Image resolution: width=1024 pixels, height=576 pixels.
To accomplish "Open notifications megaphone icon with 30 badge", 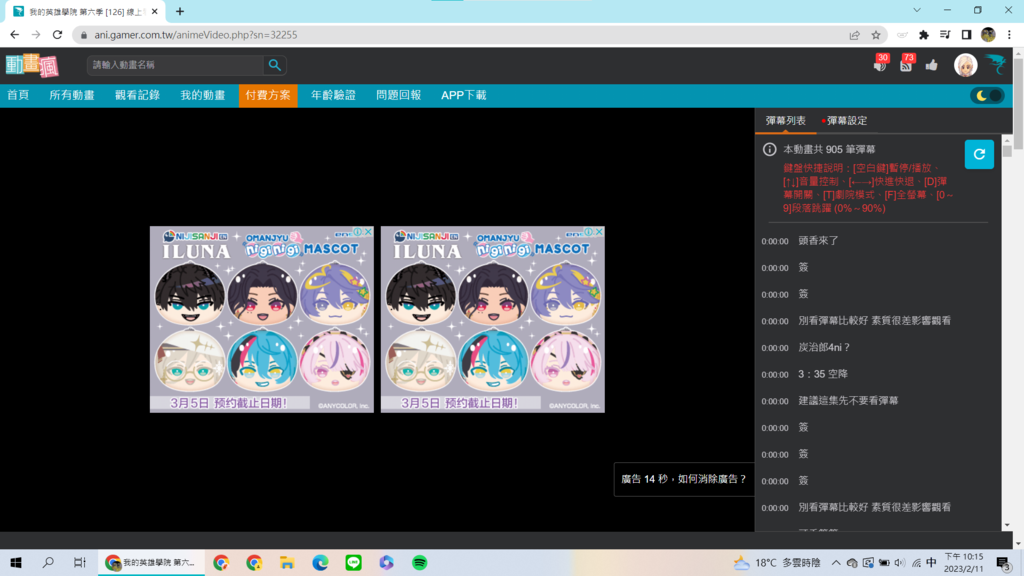I will (880, 63).
